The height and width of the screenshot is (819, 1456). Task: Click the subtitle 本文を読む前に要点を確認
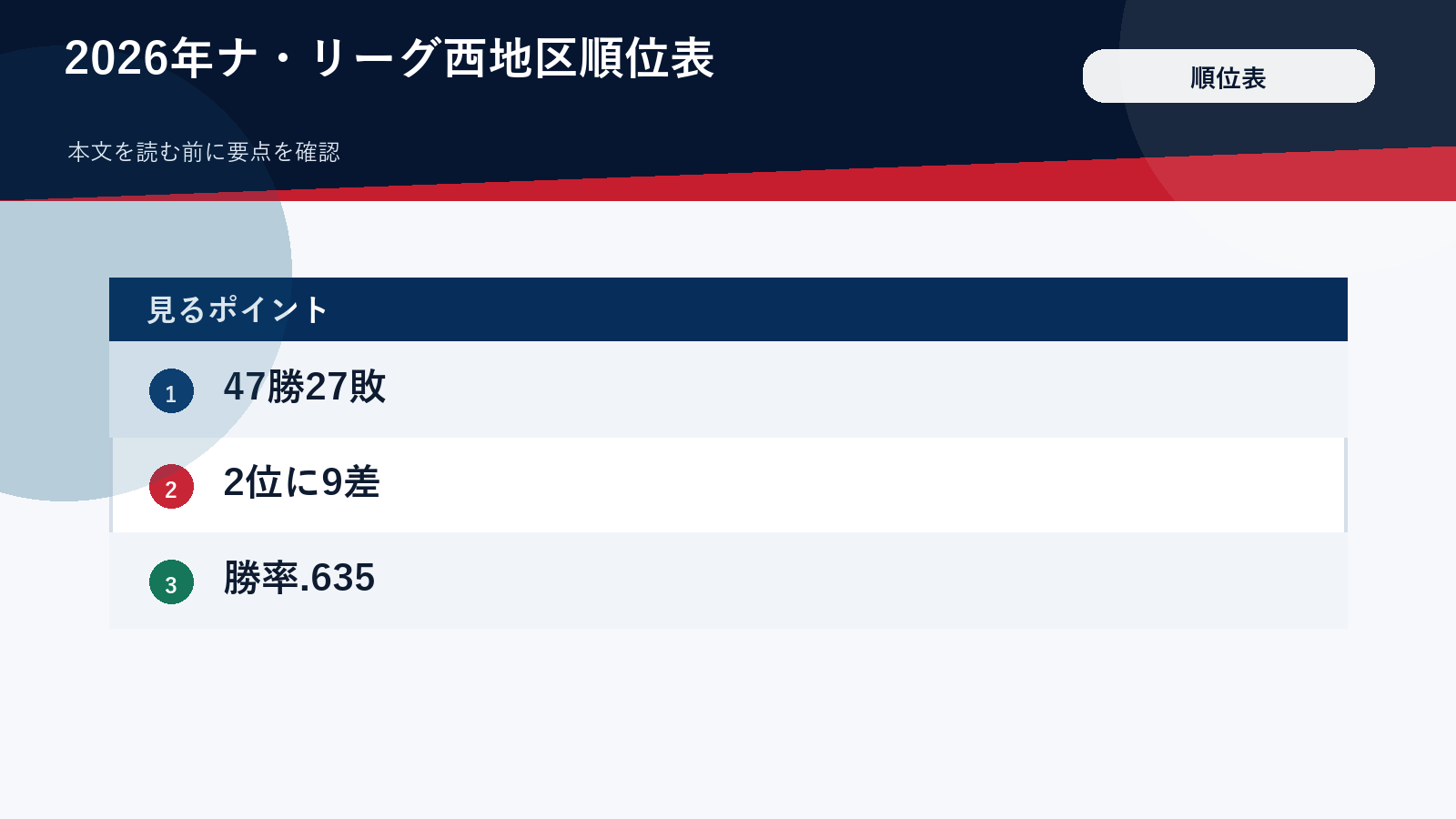204,152
